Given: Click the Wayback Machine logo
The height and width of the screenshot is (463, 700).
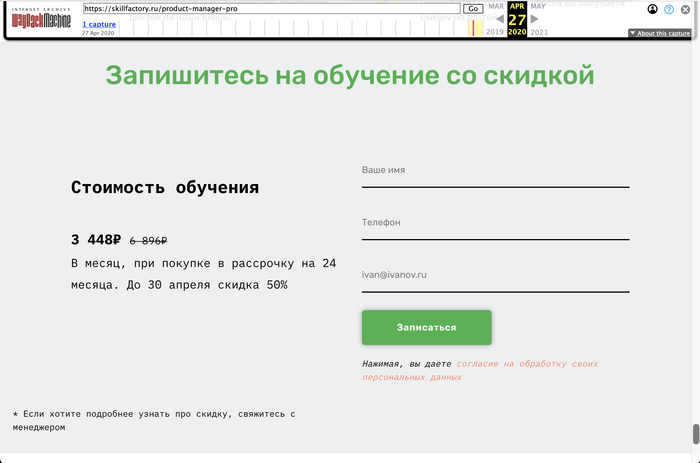Looking at the screenshot, I should tap(41, 20).
